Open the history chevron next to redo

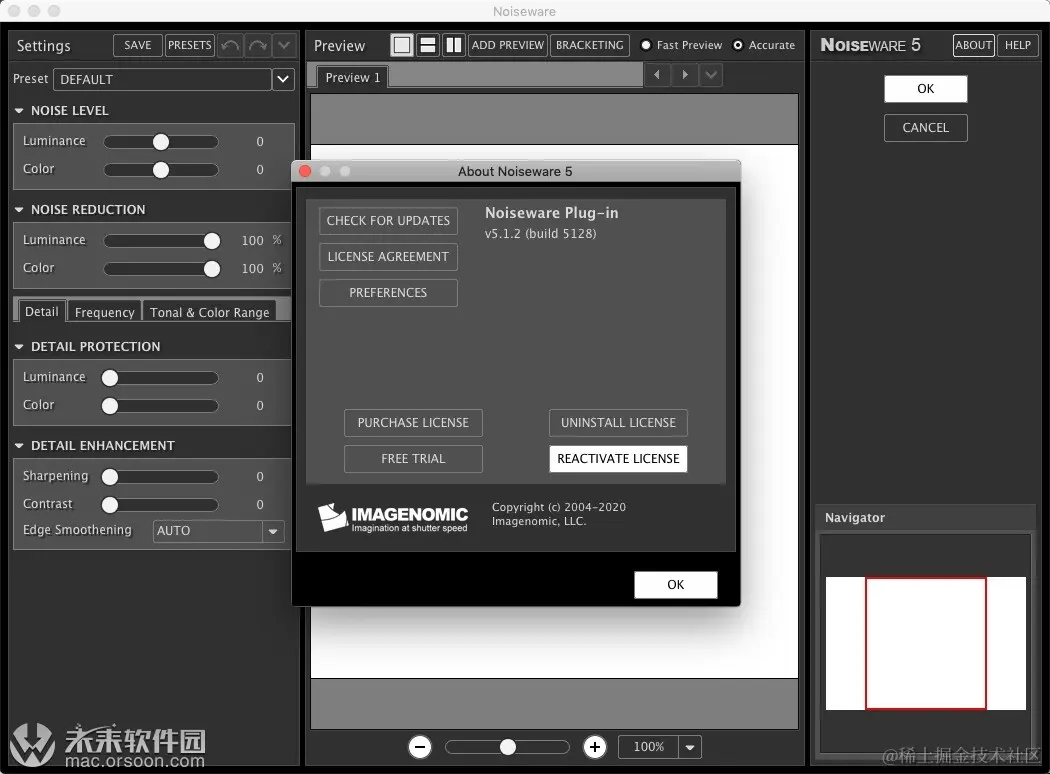point(284,46)
